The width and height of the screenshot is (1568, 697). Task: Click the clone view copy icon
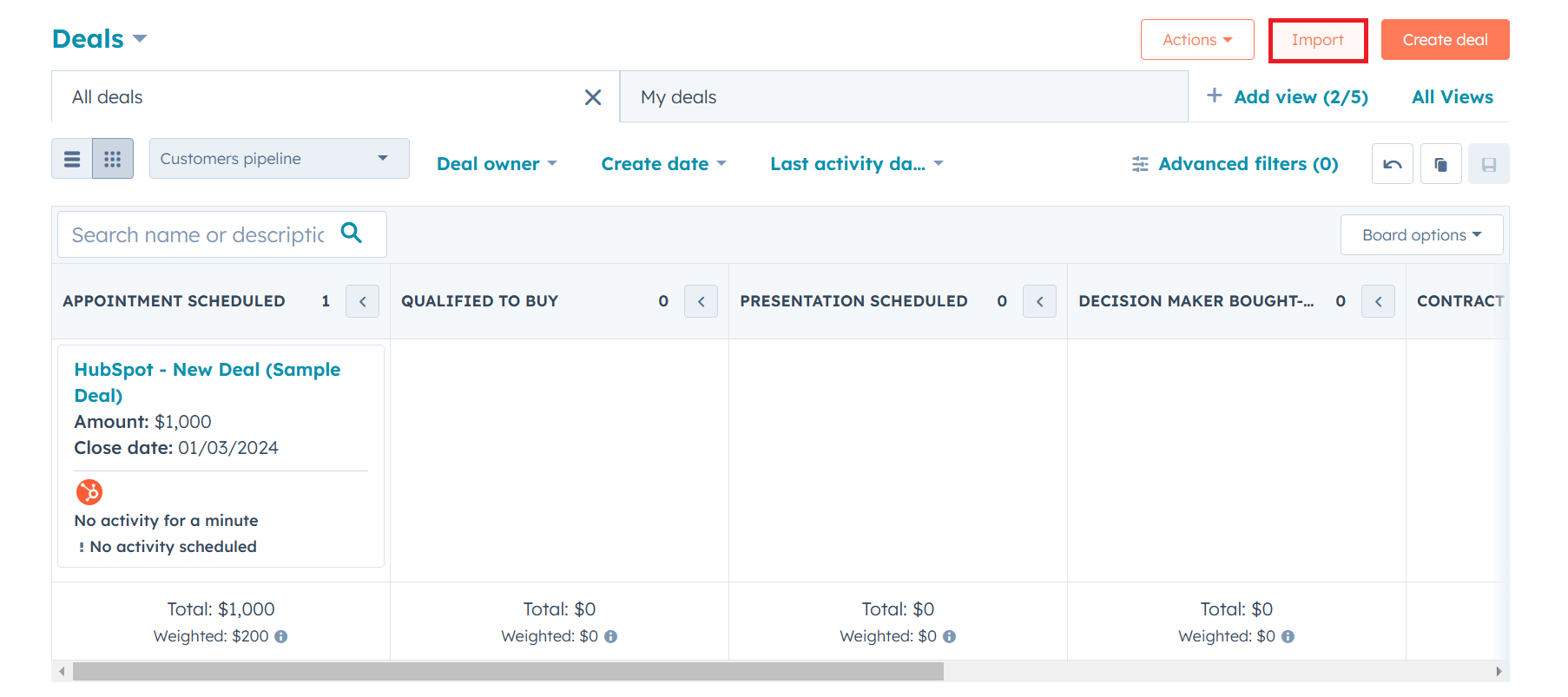tap(1441, 164)
